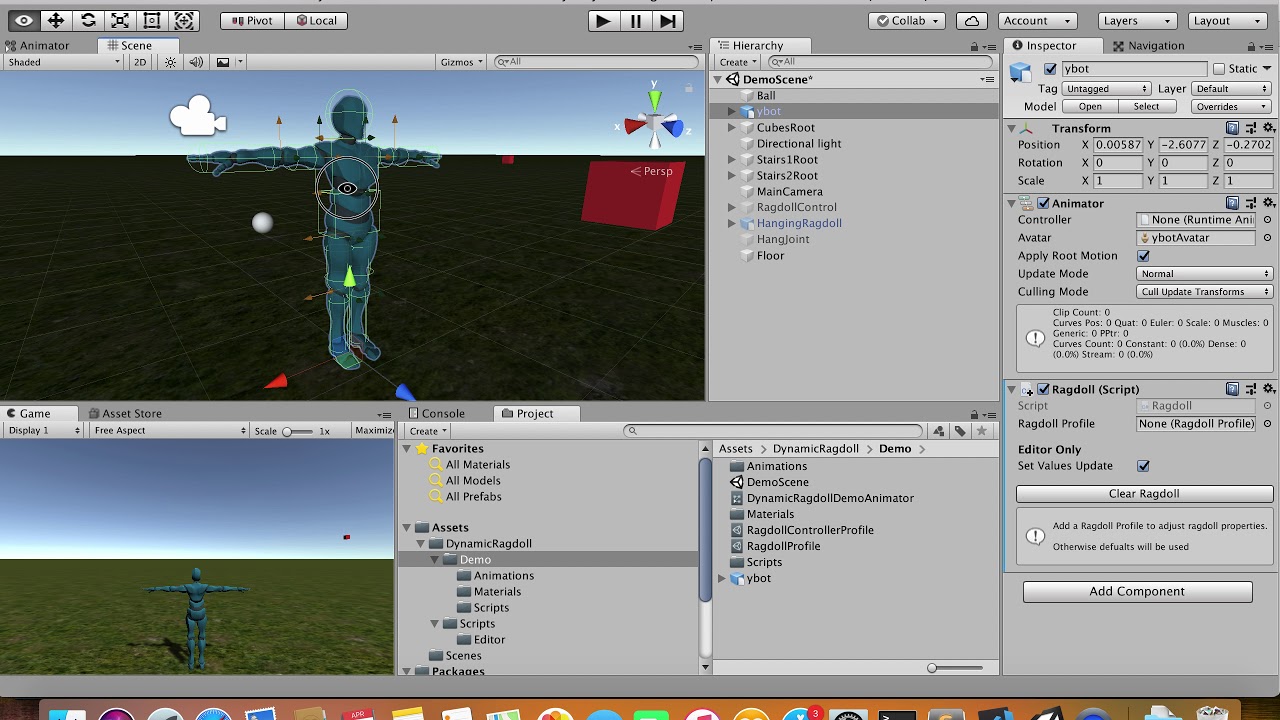Viewport: 1280px width, 720px height.
Task: Open Animator component gear menu
Action: click(1269, 203)
